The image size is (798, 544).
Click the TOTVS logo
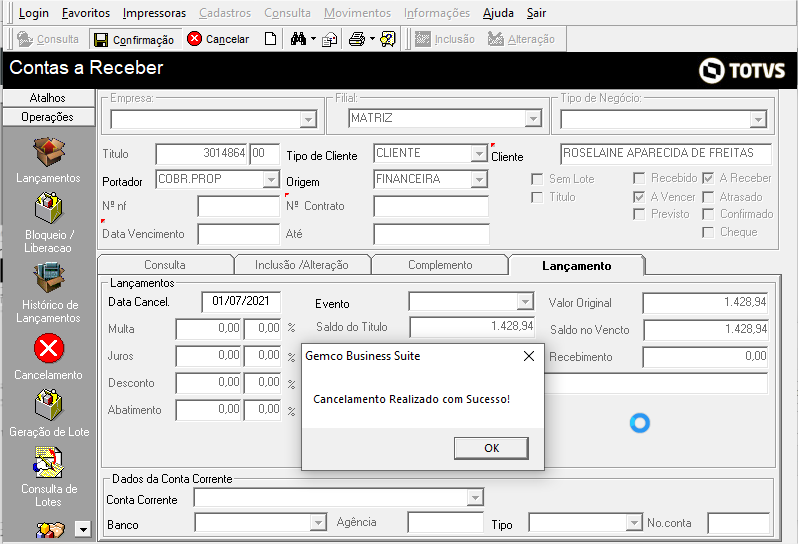[742, 70]
